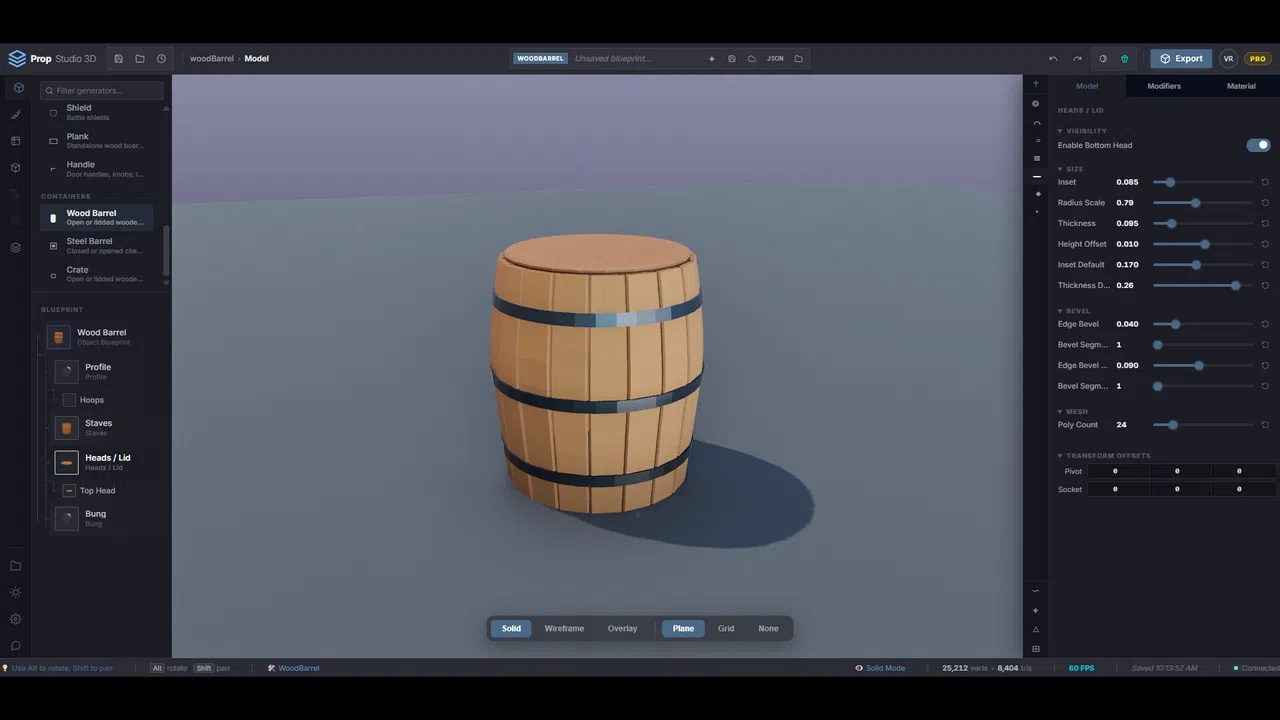Click the PRO badge
This screenshot has width=1280, height=720.
point(1256,59)
